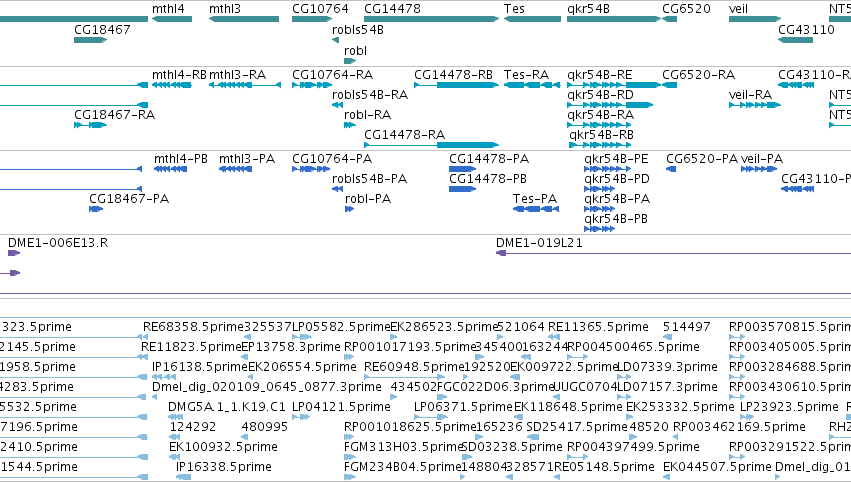Click the qkr54B-PA protein label
The image size is (851, 482).
pos(617,199)
